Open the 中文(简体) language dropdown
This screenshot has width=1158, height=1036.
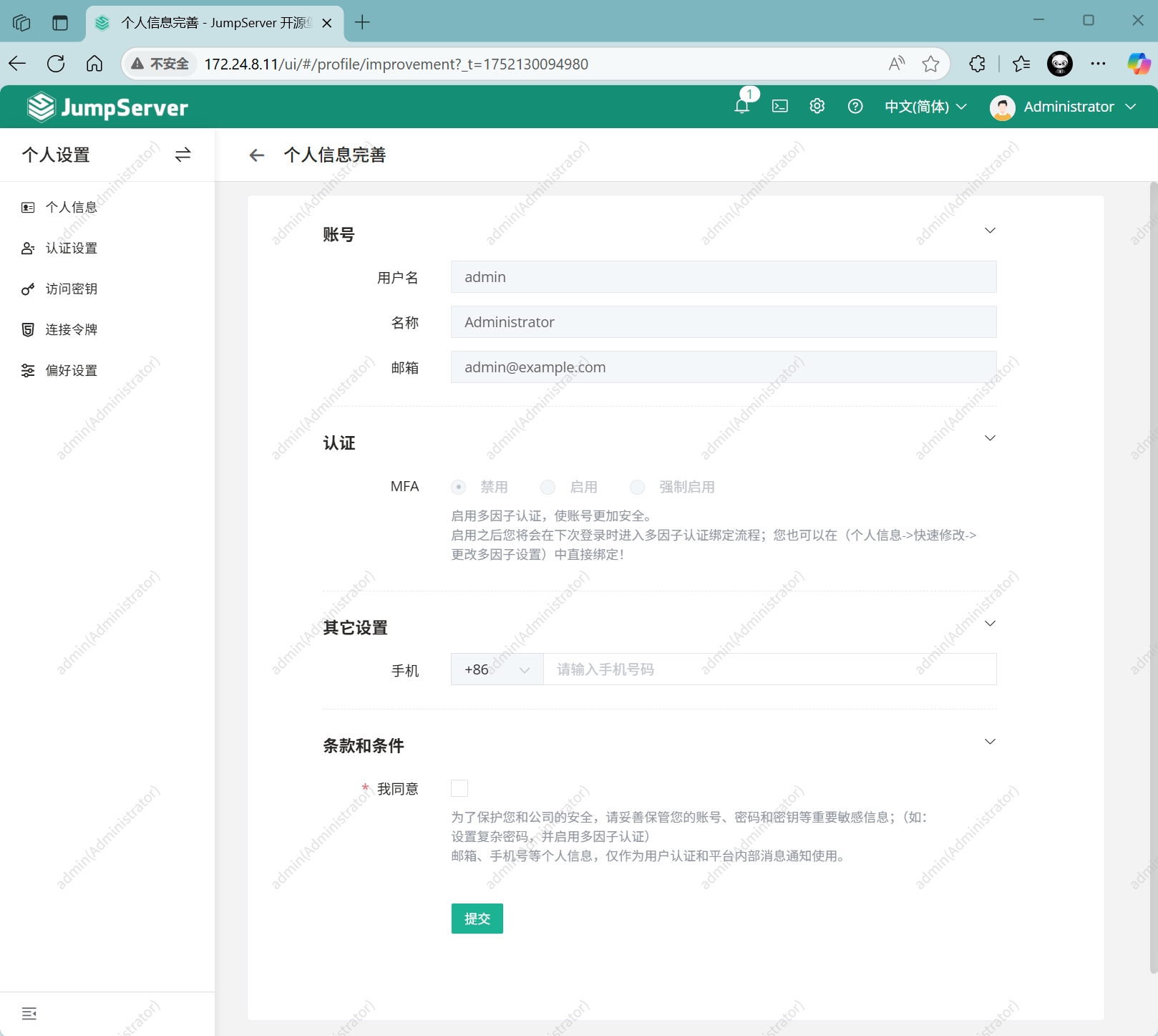tap(925, 107)
